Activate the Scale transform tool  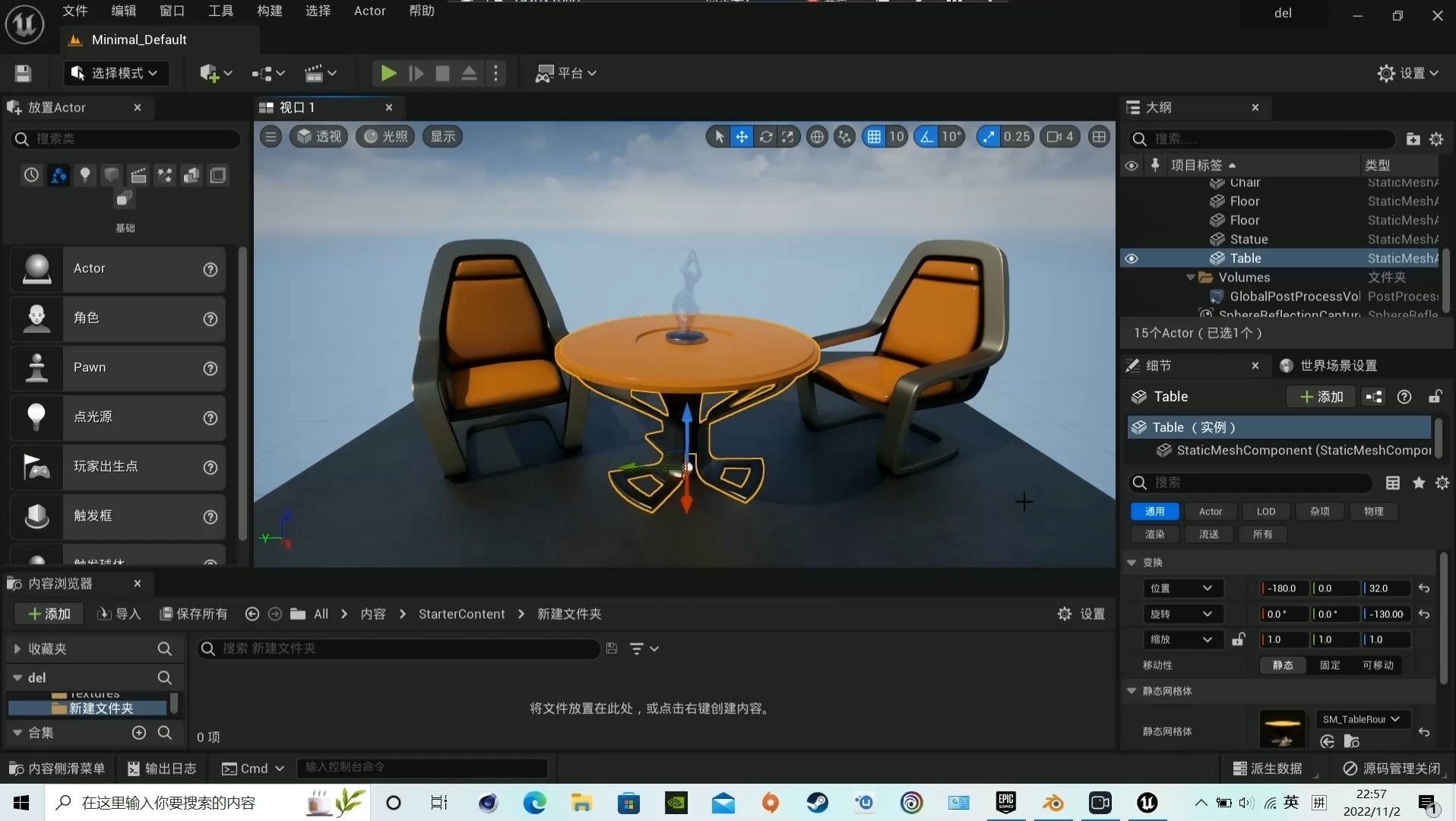click(789, 137)
